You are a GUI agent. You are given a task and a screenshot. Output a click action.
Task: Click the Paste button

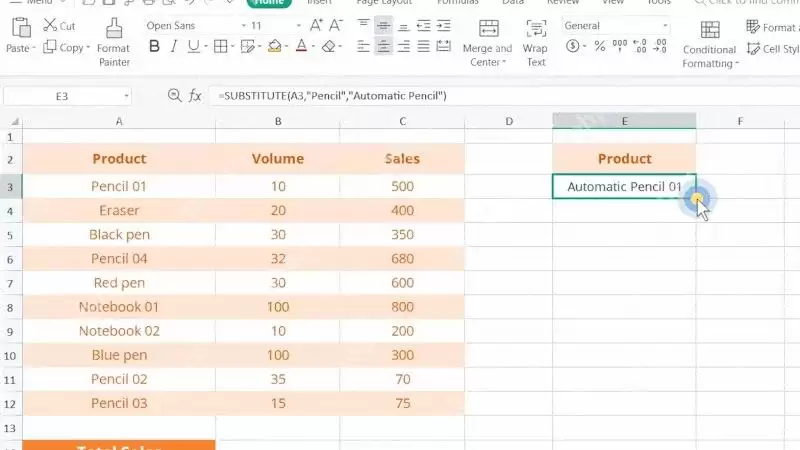click(x=21, y=36)
